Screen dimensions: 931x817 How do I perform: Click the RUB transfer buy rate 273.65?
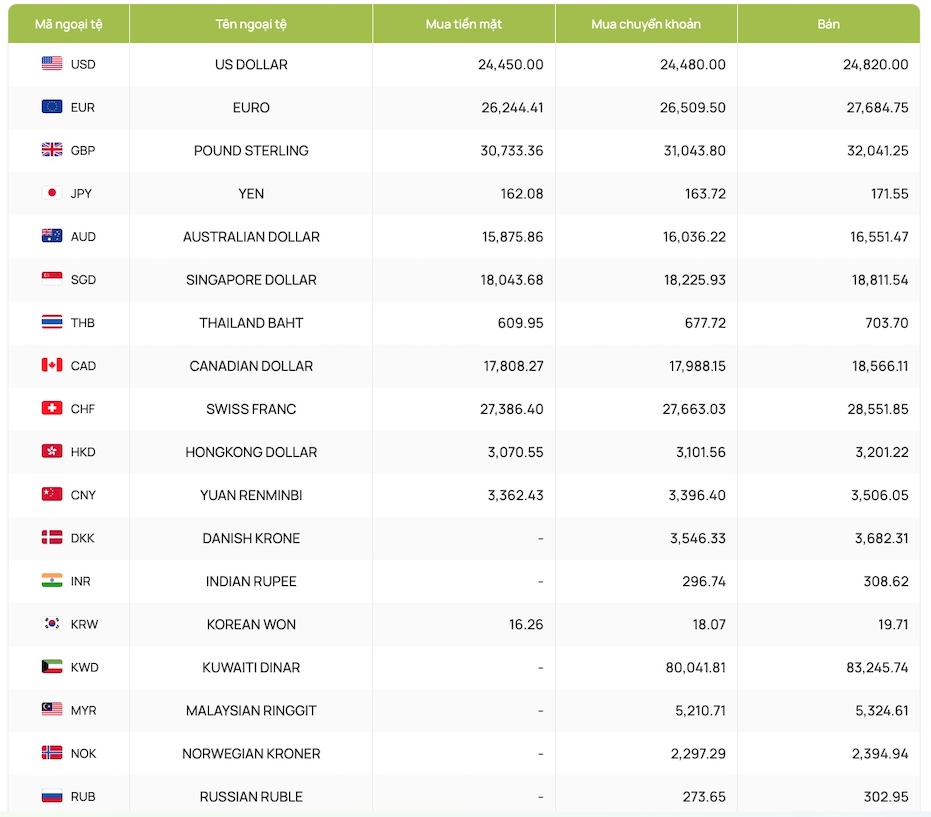click(704, 796)
